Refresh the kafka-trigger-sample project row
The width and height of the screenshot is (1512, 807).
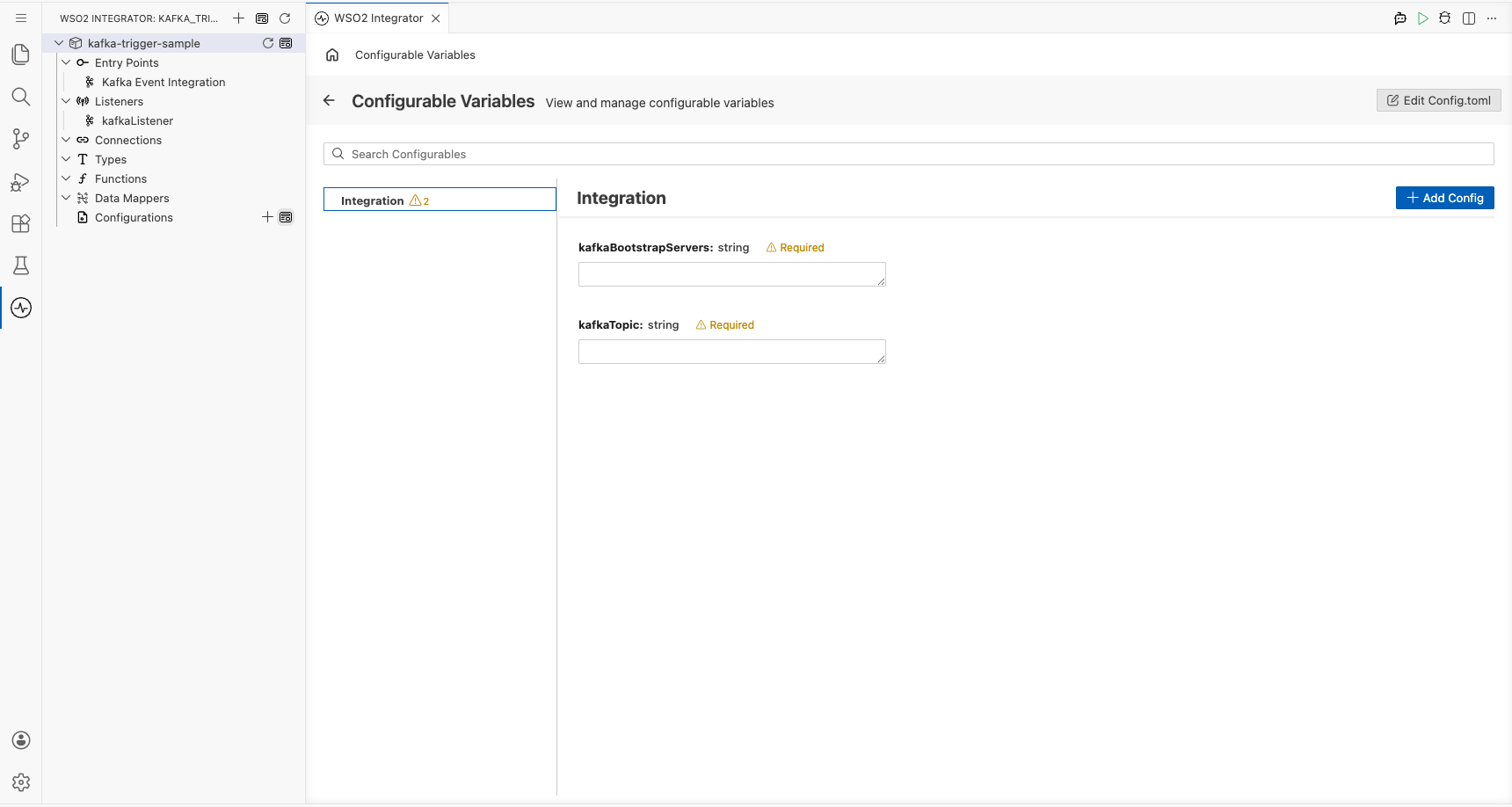pyautogui.click(x=268, y=43)
